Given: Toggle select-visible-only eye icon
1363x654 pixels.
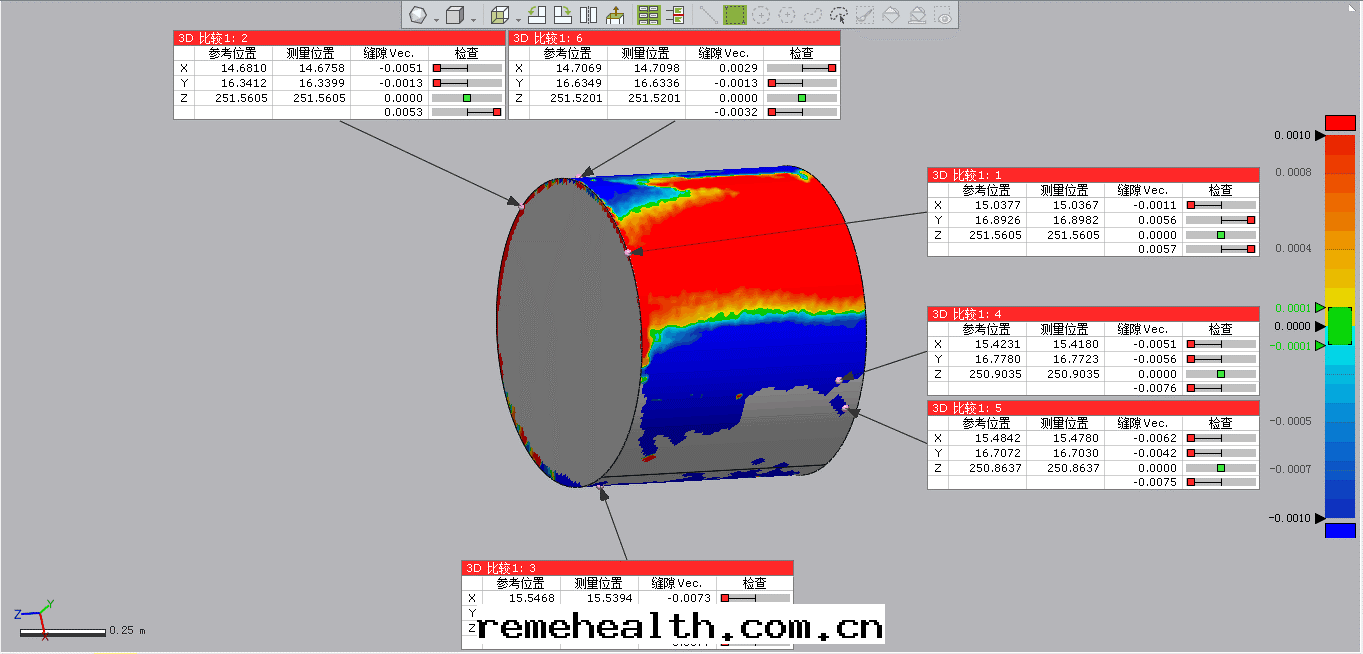Looking at the screenshot, I should pyautogui.click(x=942, y=15).
